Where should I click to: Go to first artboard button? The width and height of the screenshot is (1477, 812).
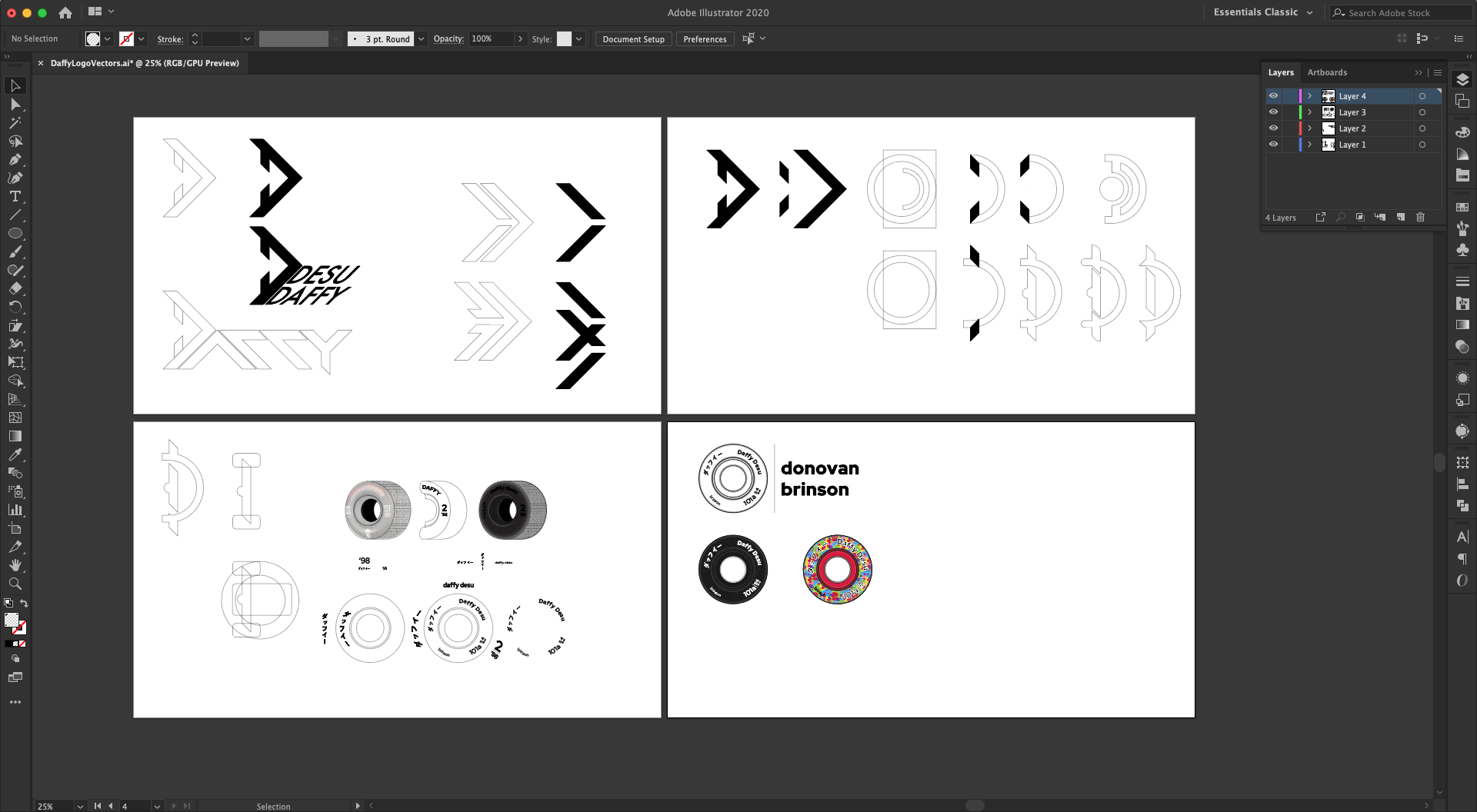point(98,806)
